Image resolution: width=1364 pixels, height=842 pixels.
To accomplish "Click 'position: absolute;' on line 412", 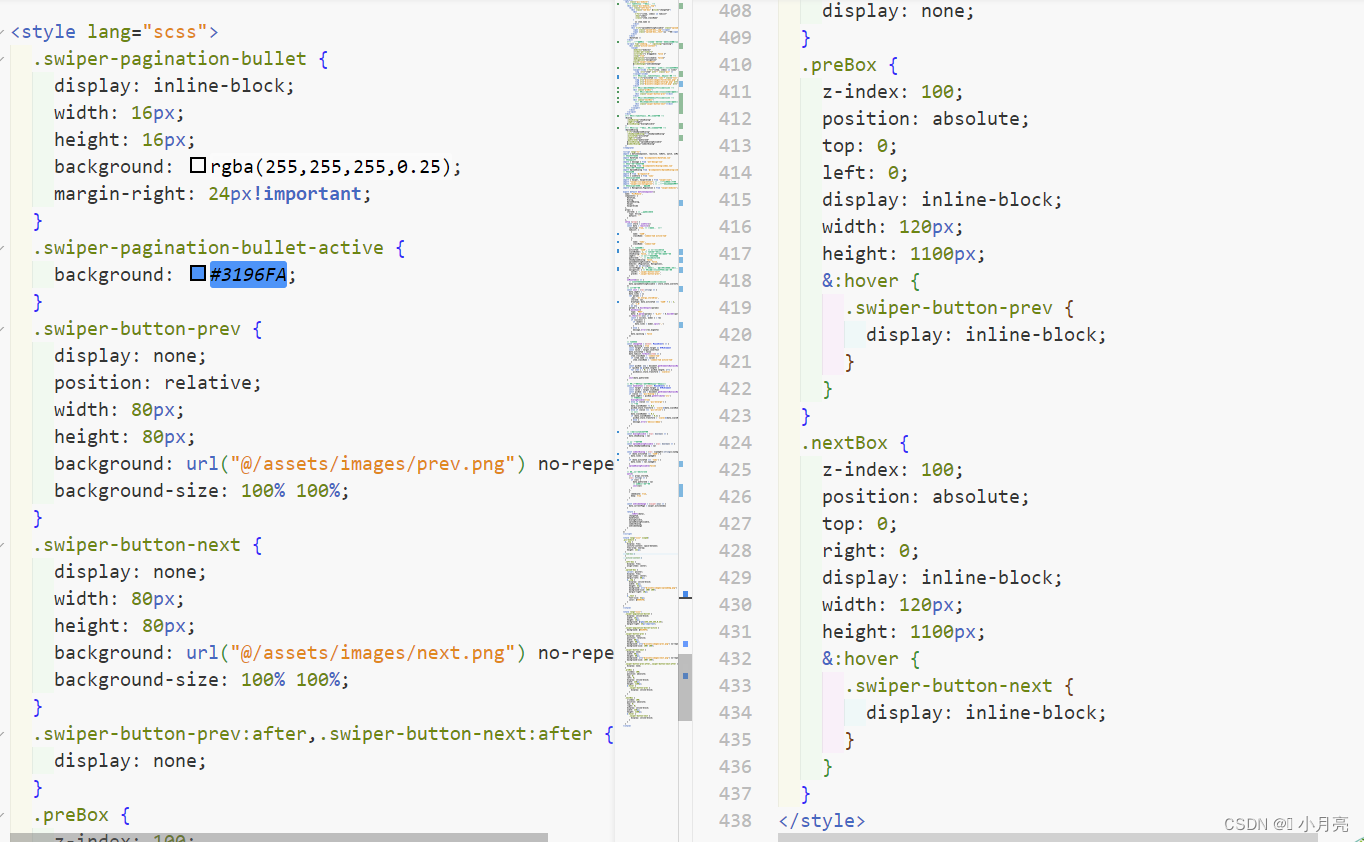I will coord(926,119).
